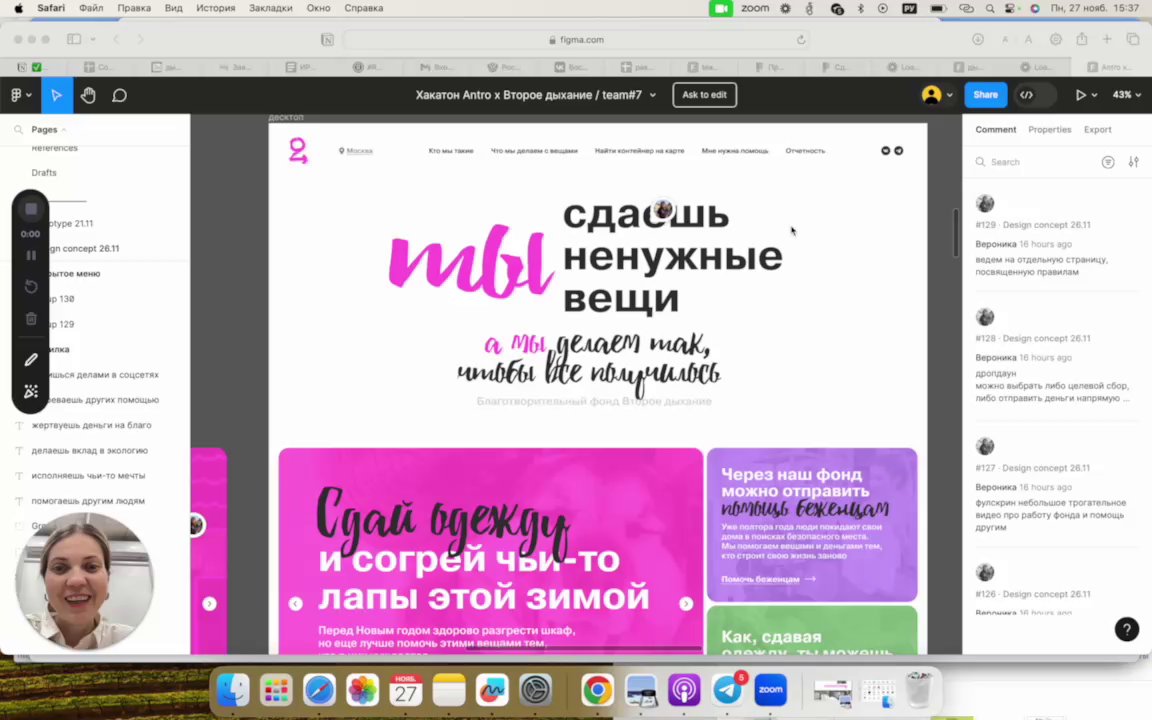1152x720 pixels.
Task: Click the blue Share button
Action: pos(985,95)
